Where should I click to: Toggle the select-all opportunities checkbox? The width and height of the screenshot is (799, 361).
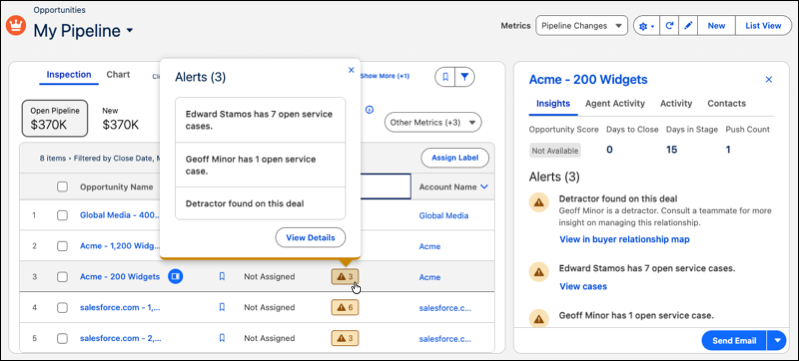[62, 187]
